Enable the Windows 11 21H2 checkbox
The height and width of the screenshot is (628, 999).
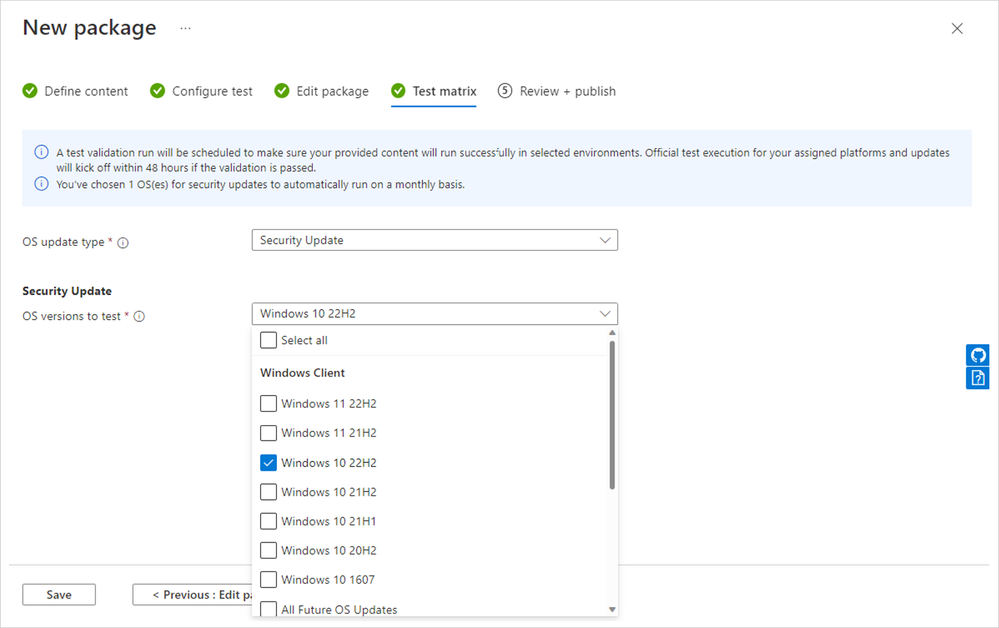tap(268, 433)
